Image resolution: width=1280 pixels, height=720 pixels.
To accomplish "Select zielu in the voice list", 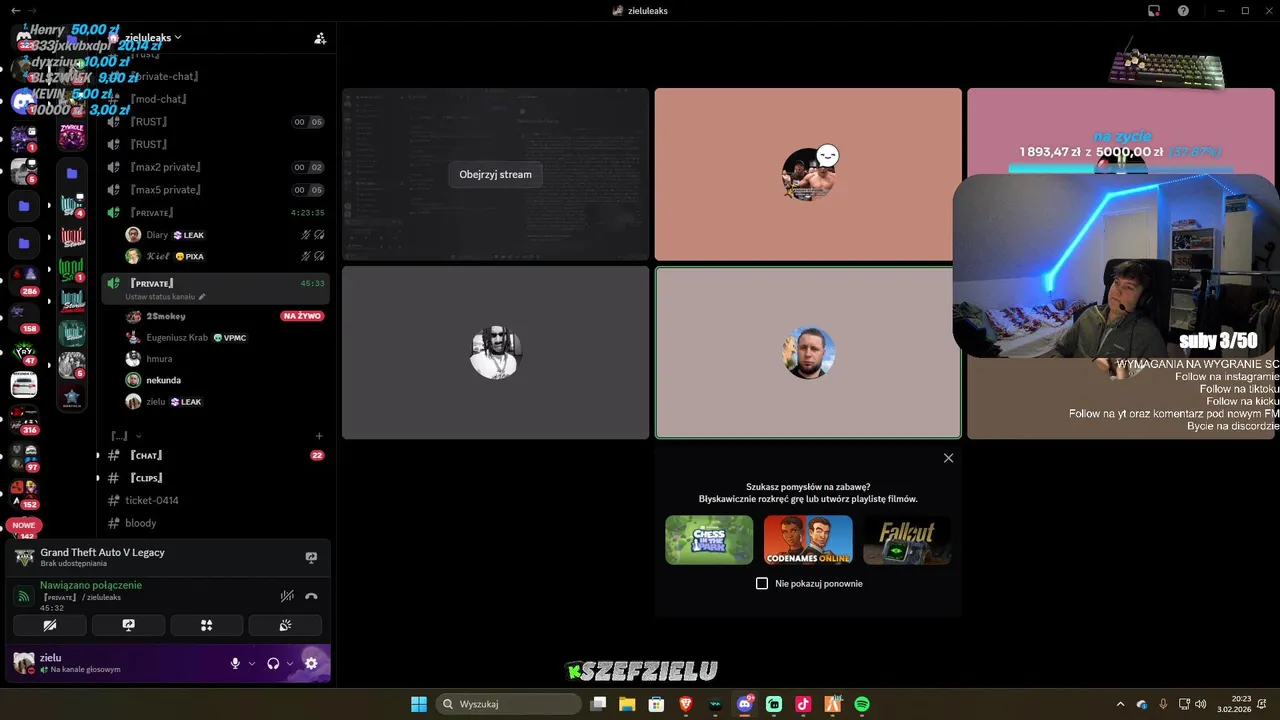I will click(x=225, y=402).
